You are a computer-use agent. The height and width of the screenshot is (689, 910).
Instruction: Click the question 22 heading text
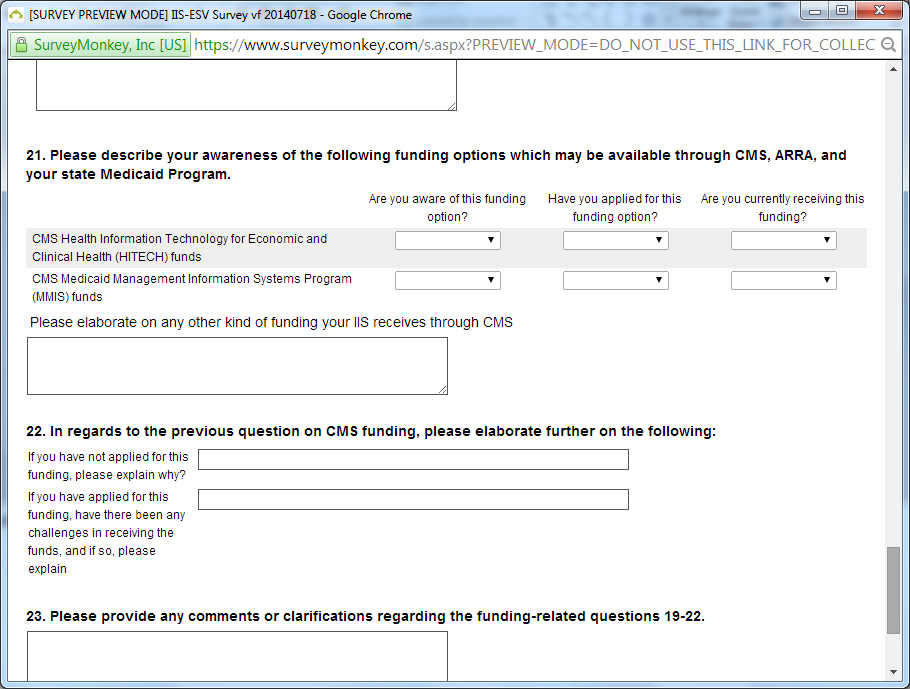(x=371, y=431)
